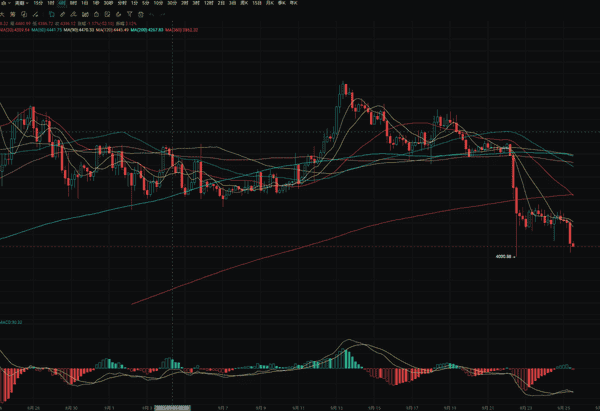The width and height of the screenshot is (600, 411).
Task: Click the highlighted crosshair date on time axis
Action: tap(174, 408)
